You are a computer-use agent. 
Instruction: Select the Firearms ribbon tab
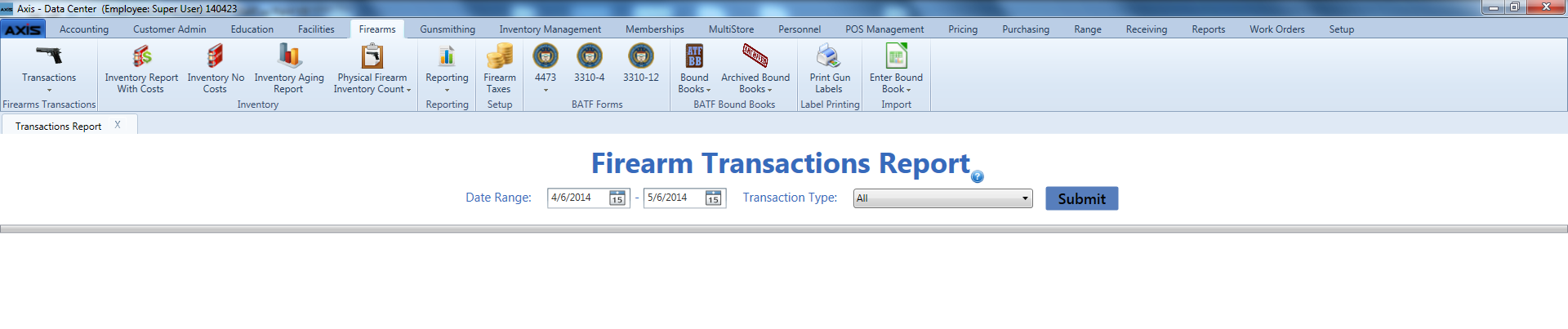(x=377, y=29)
